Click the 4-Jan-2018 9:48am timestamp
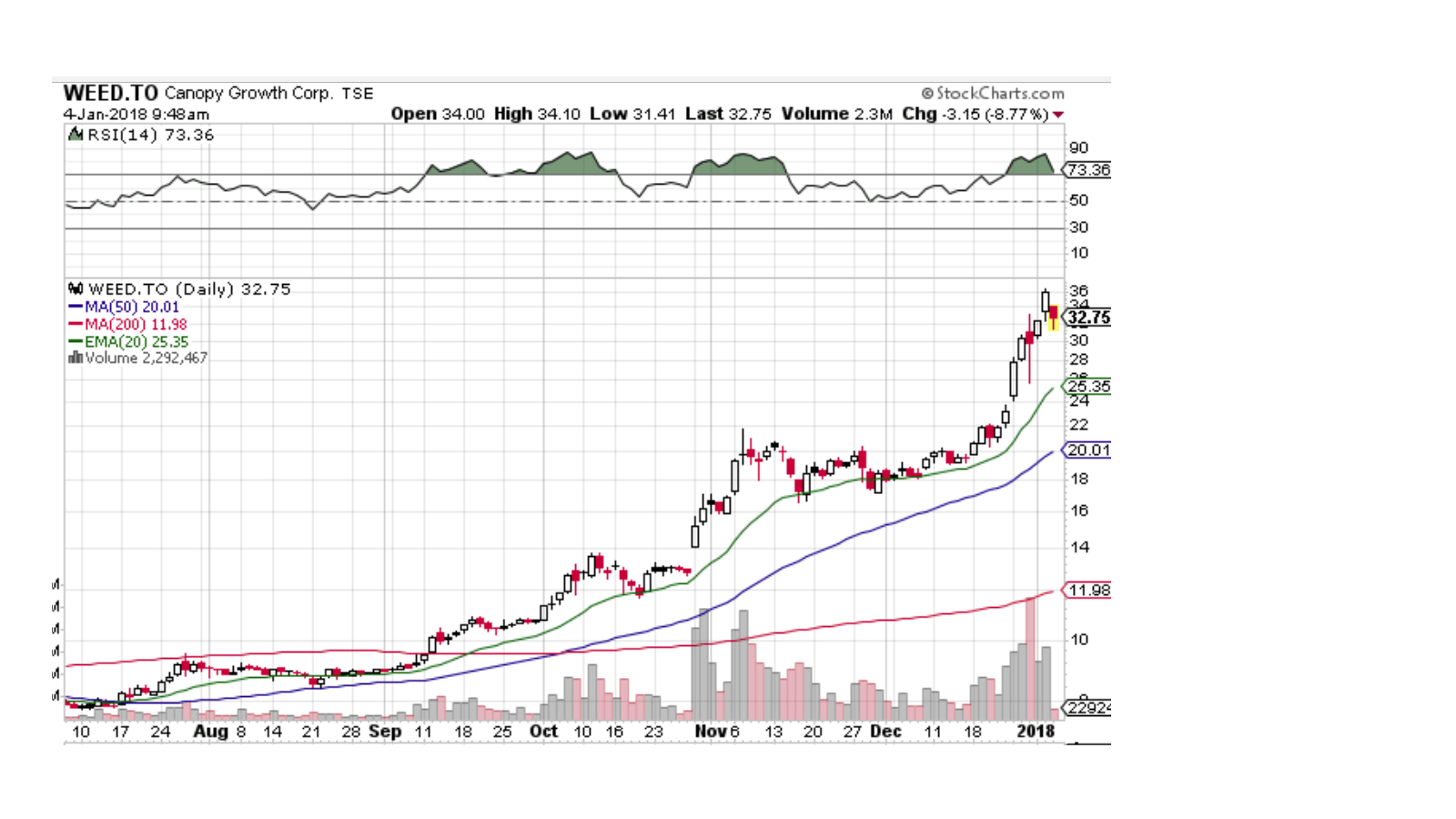1456x819 pixels. tap(136, 114)
